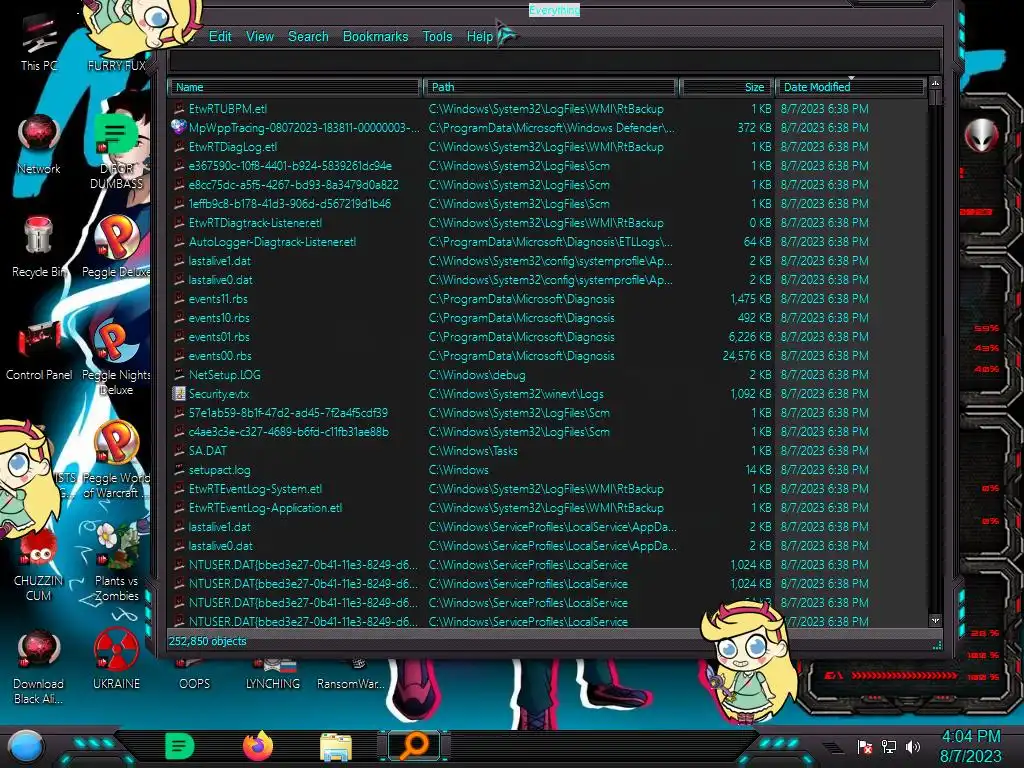The image size is (1024, 768).
Task: Open the OOPS desktop icon
Action: [x=195, y=677]
